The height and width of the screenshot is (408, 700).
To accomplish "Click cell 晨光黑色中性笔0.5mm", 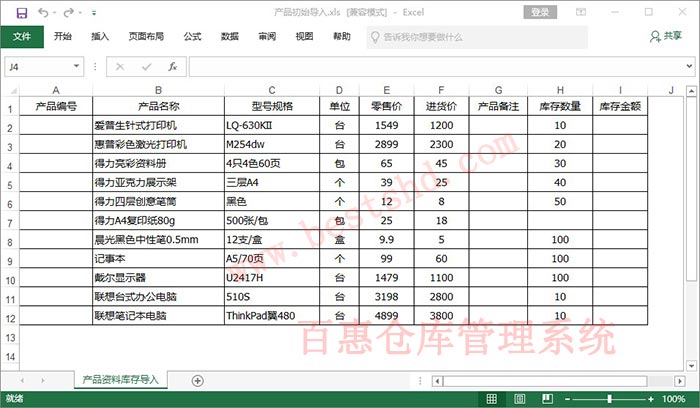I will (x=158, y=240).
